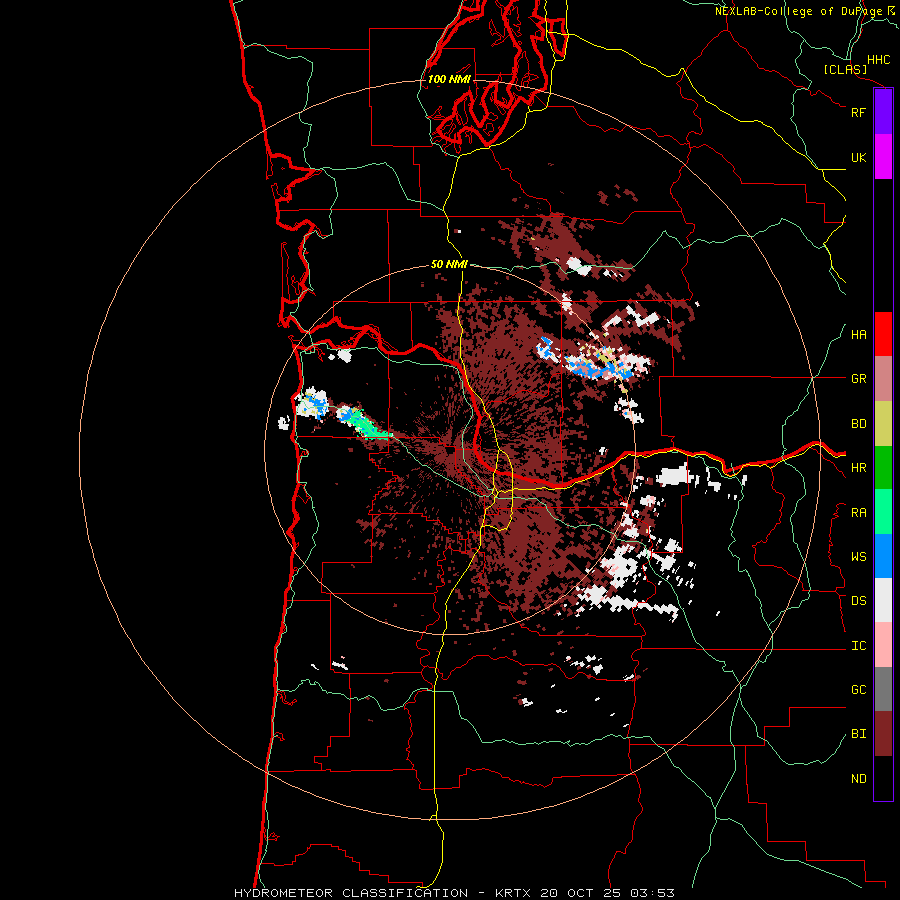
Task: Click the UK magenta legend swatch
Action: tap(883, 157)
